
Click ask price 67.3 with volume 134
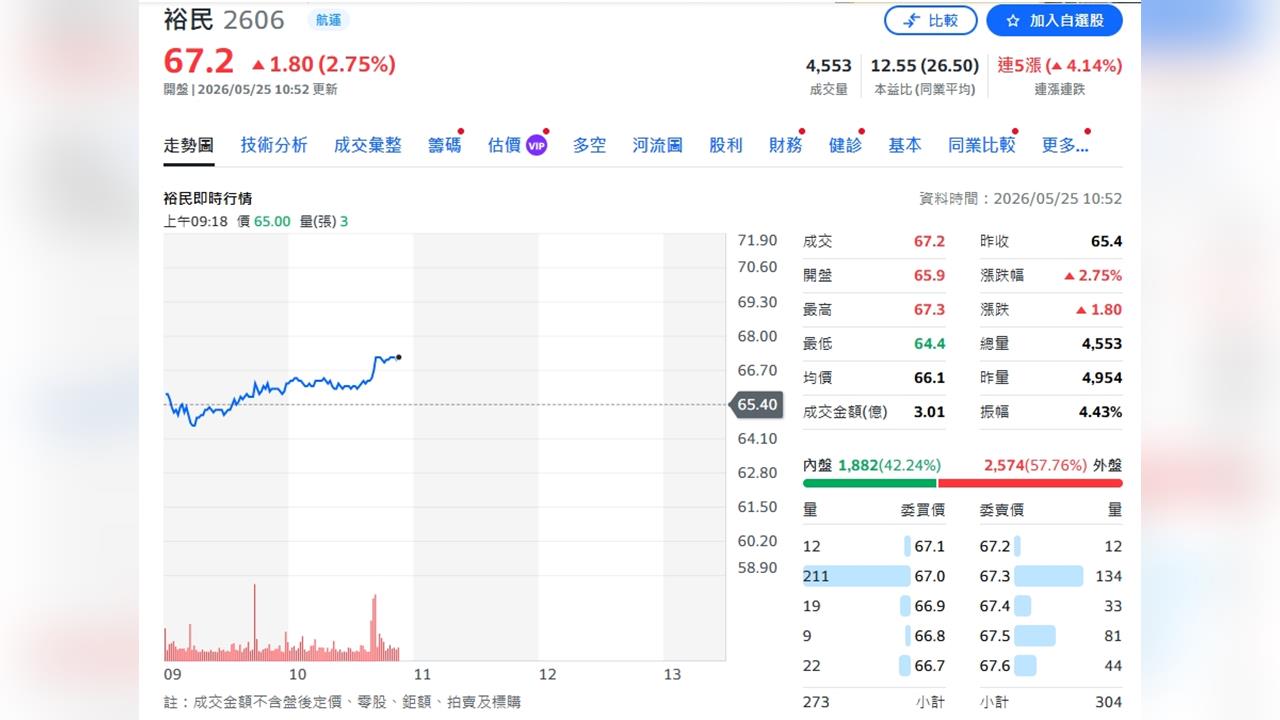pyautogui.click(x=1051, y=576)
